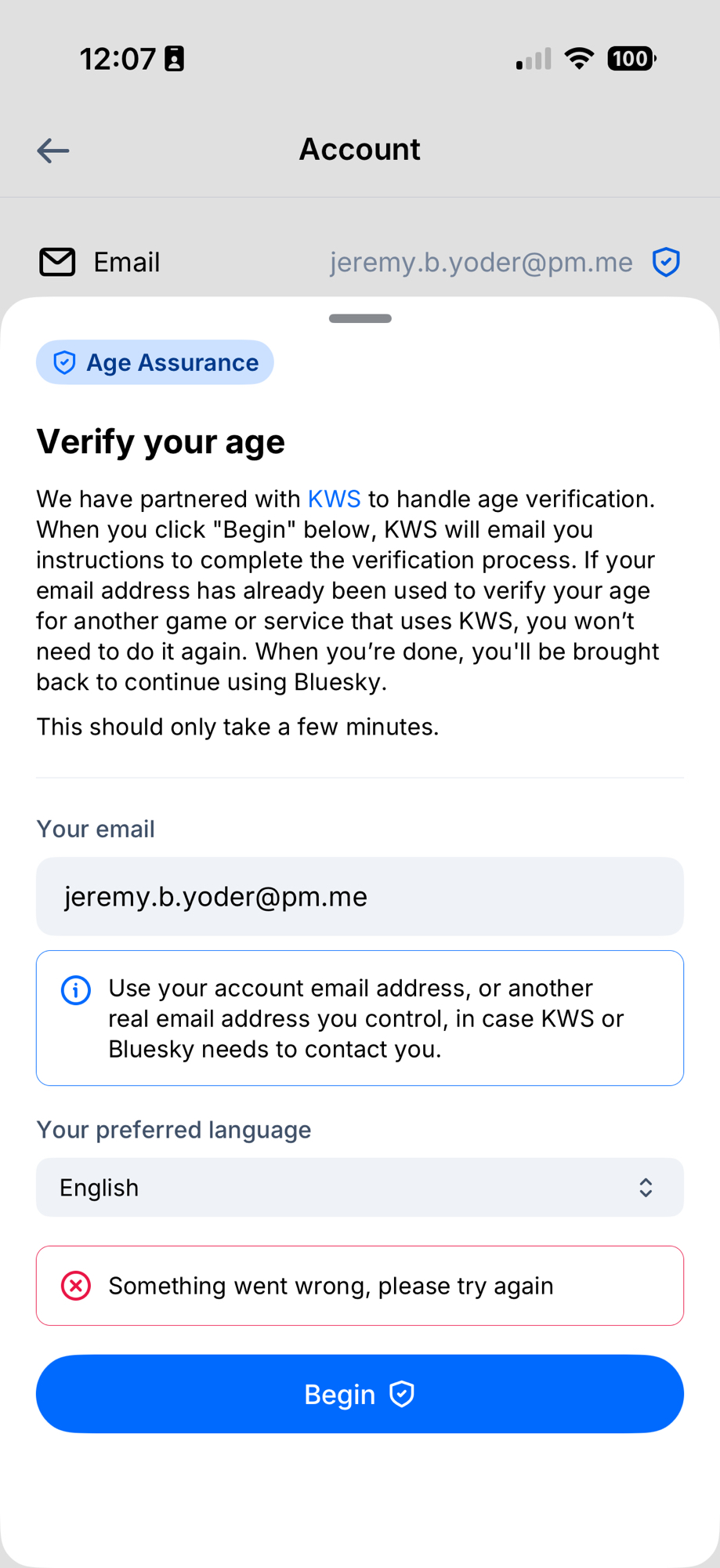
Task: Tap the Account page title
Action: (x=360, y=150)
